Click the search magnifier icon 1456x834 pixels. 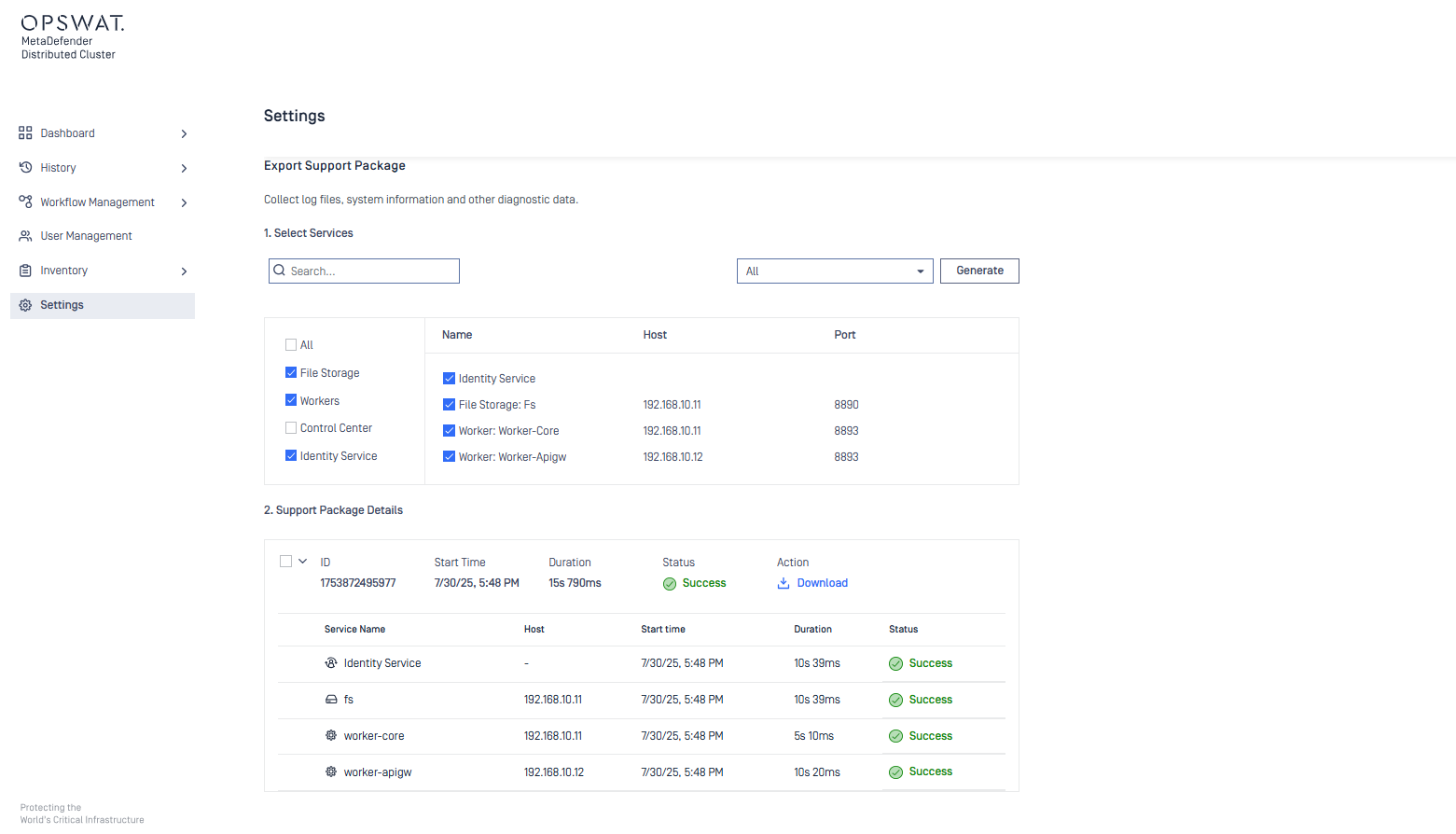pos(280,271)
